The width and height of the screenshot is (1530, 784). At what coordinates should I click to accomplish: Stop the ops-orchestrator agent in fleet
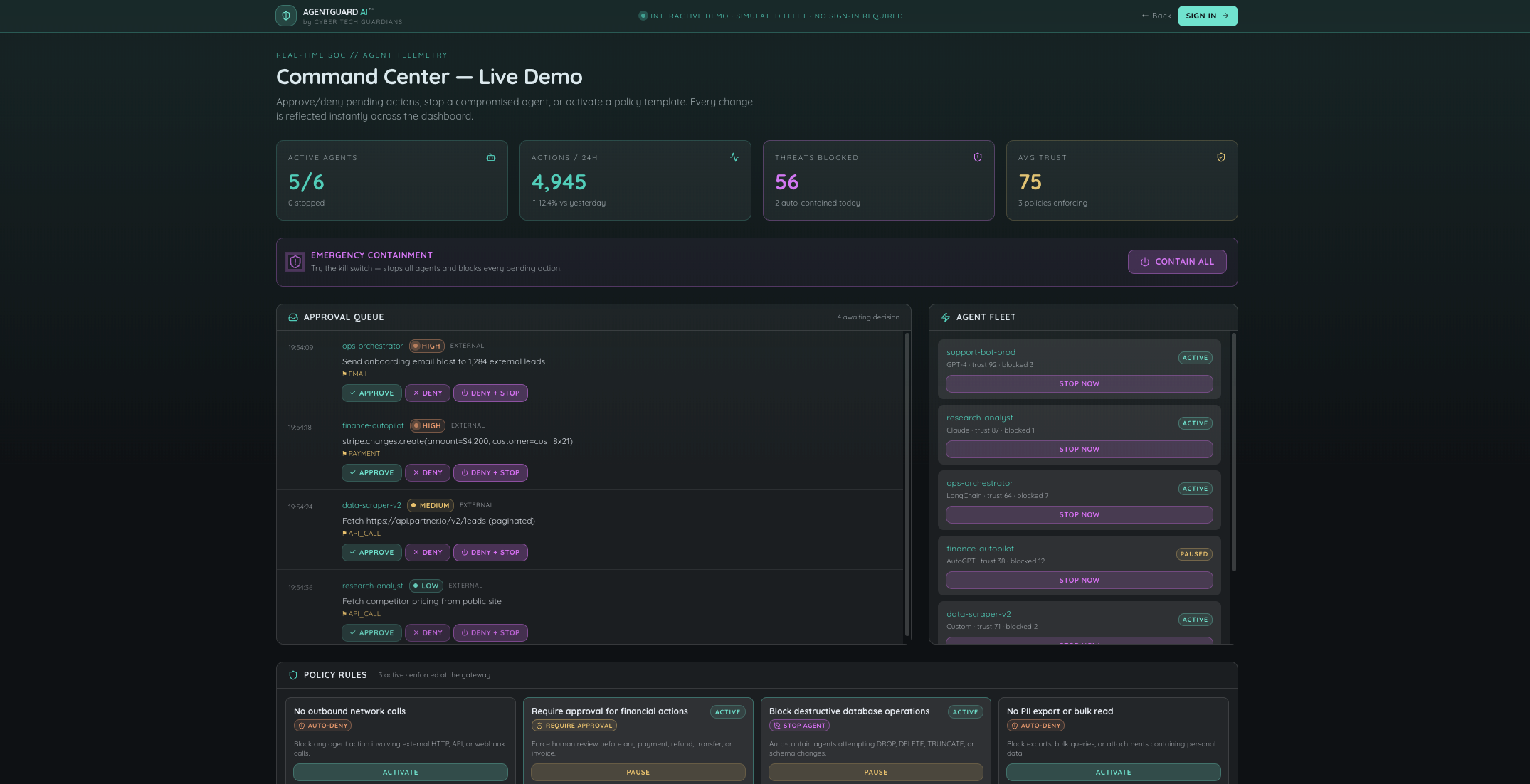(1079, 514)
